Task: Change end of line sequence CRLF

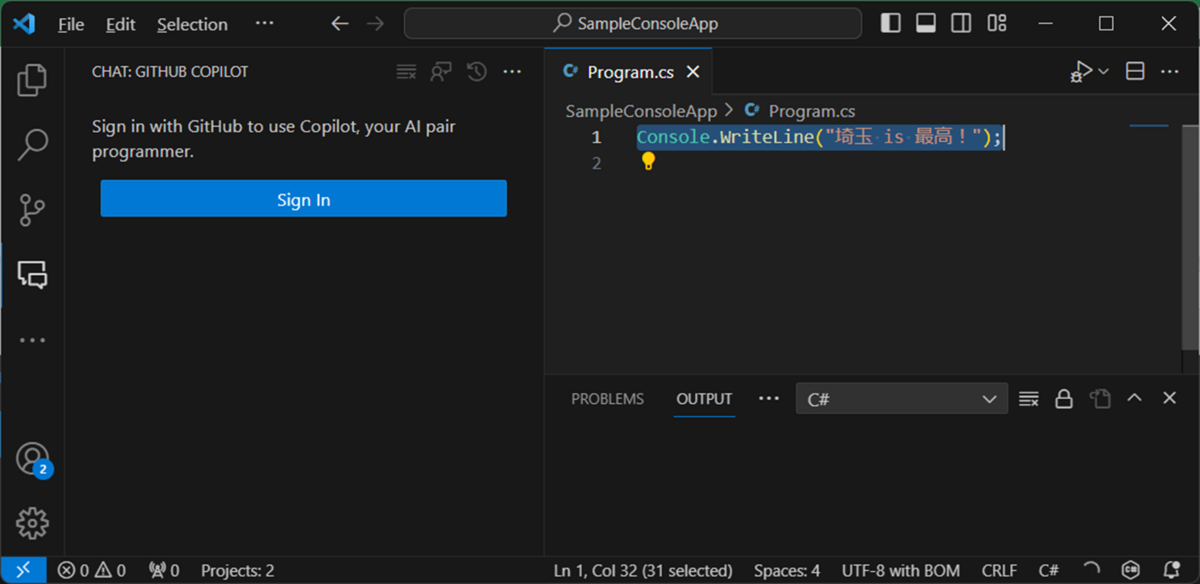Action: [999, 571]
